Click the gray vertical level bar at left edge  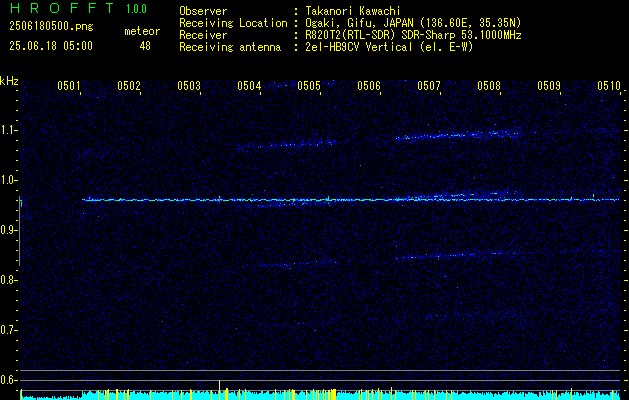(20, 231)
